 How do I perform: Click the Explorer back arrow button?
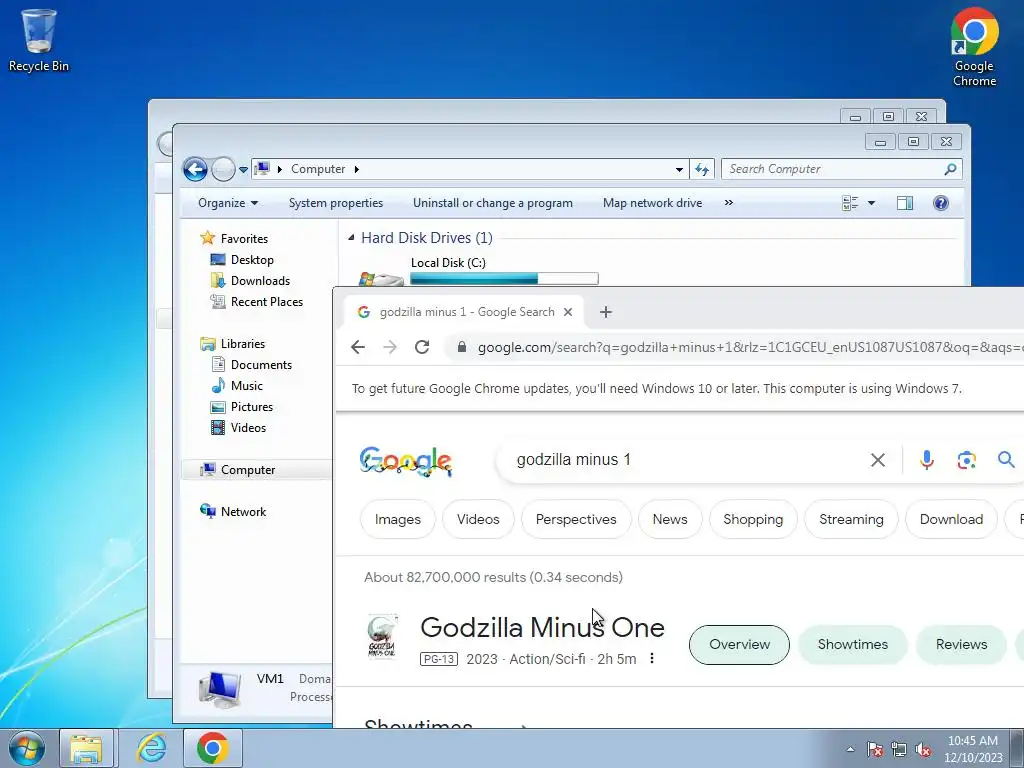pos(195,169)
